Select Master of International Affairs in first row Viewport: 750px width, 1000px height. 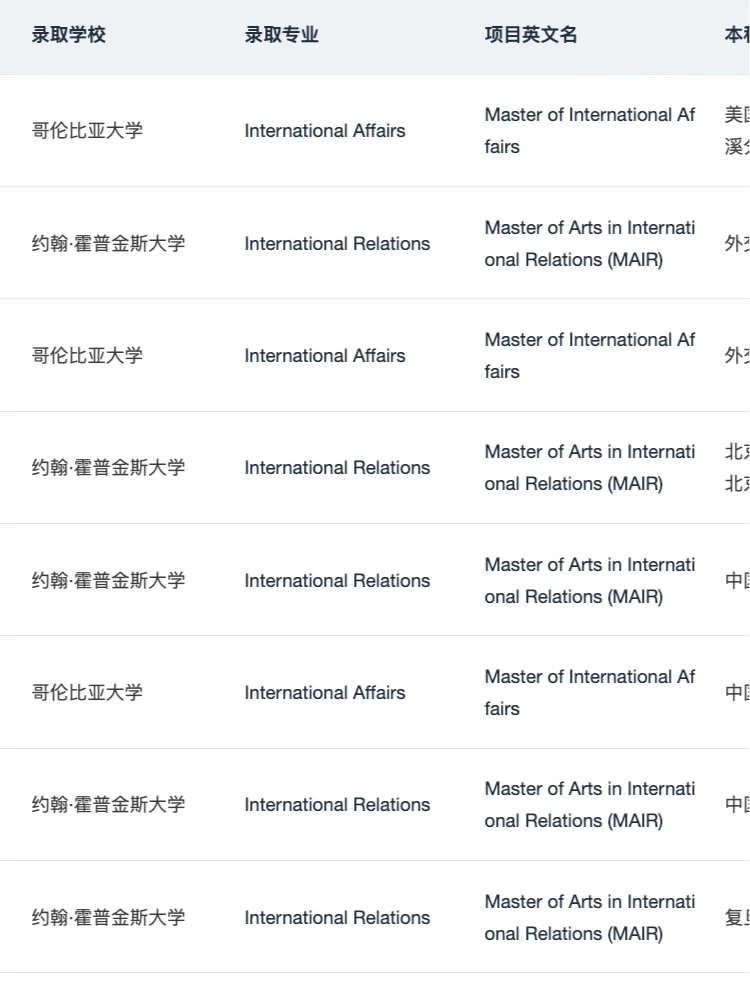(x=589, y=131)
